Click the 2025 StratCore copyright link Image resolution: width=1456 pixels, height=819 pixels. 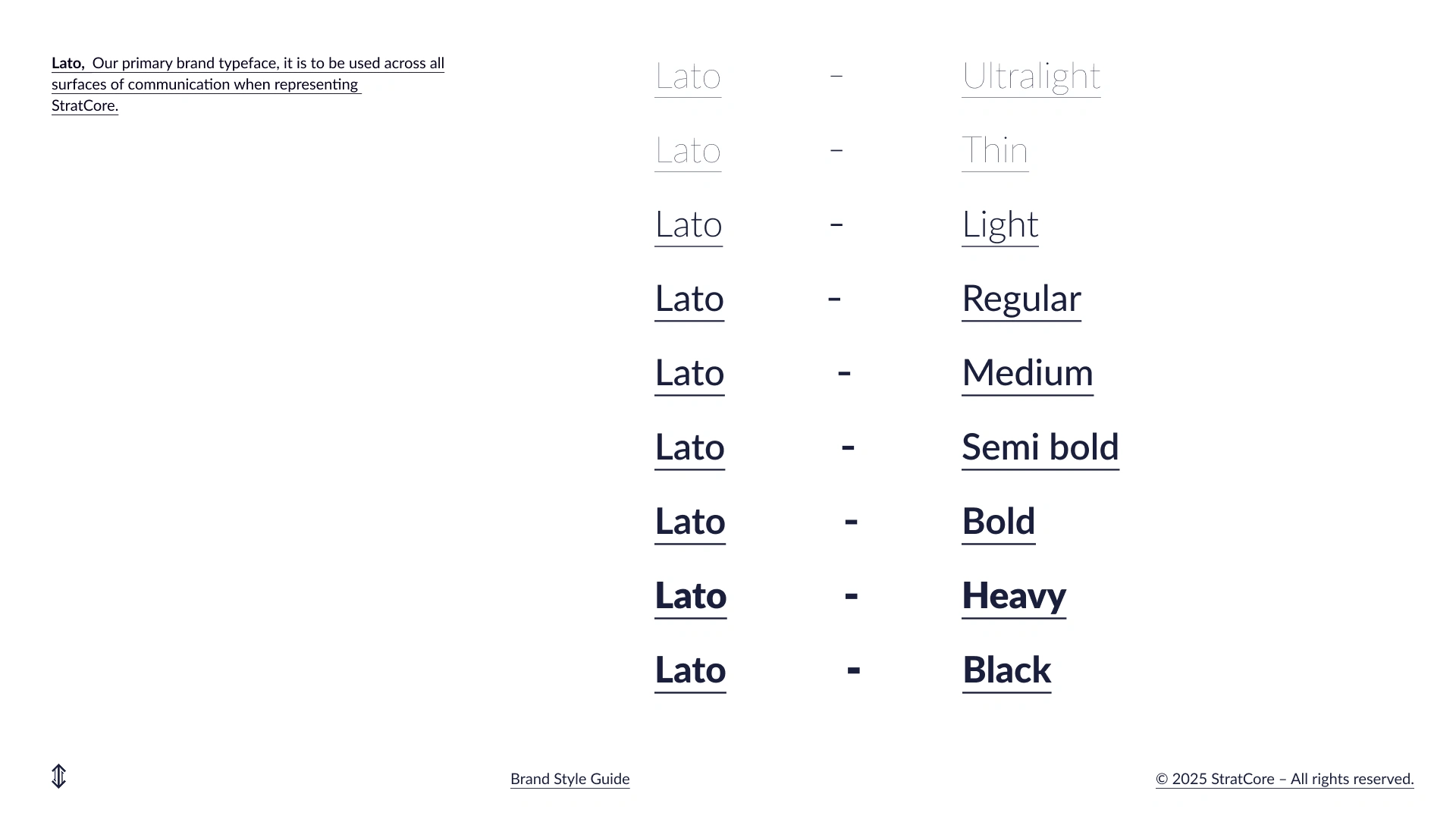[x=1285, y=779]
